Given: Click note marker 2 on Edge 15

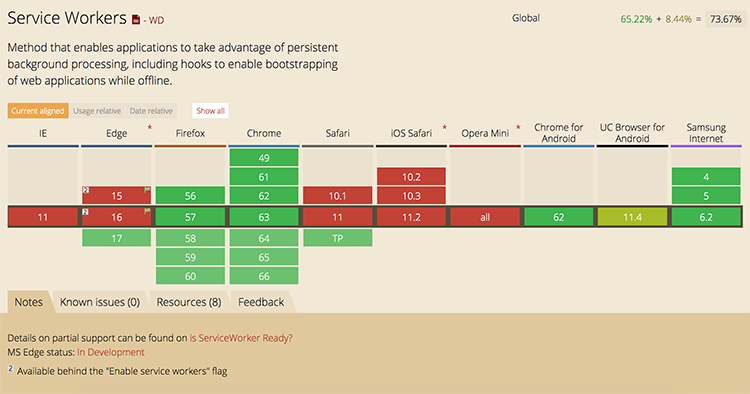Looking at the screenshot, I should (x=86, y=190).
